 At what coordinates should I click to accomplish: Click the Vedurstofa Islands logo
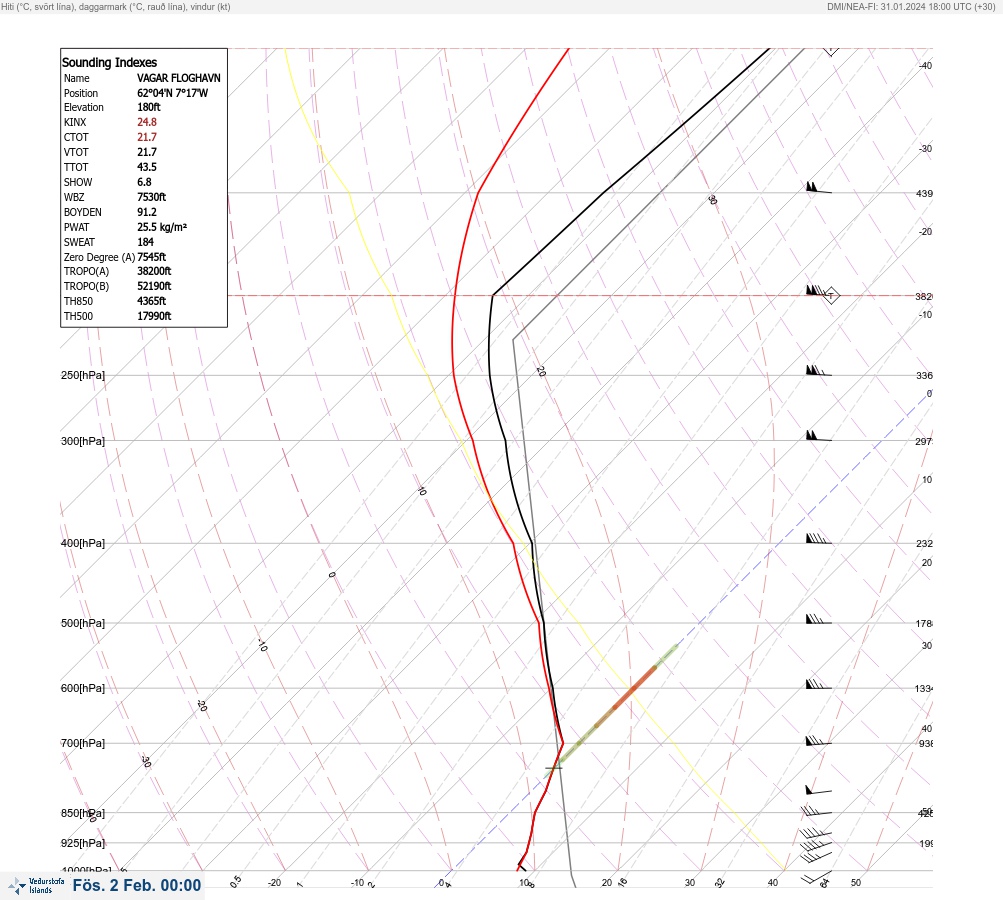[x=36, y=886]
